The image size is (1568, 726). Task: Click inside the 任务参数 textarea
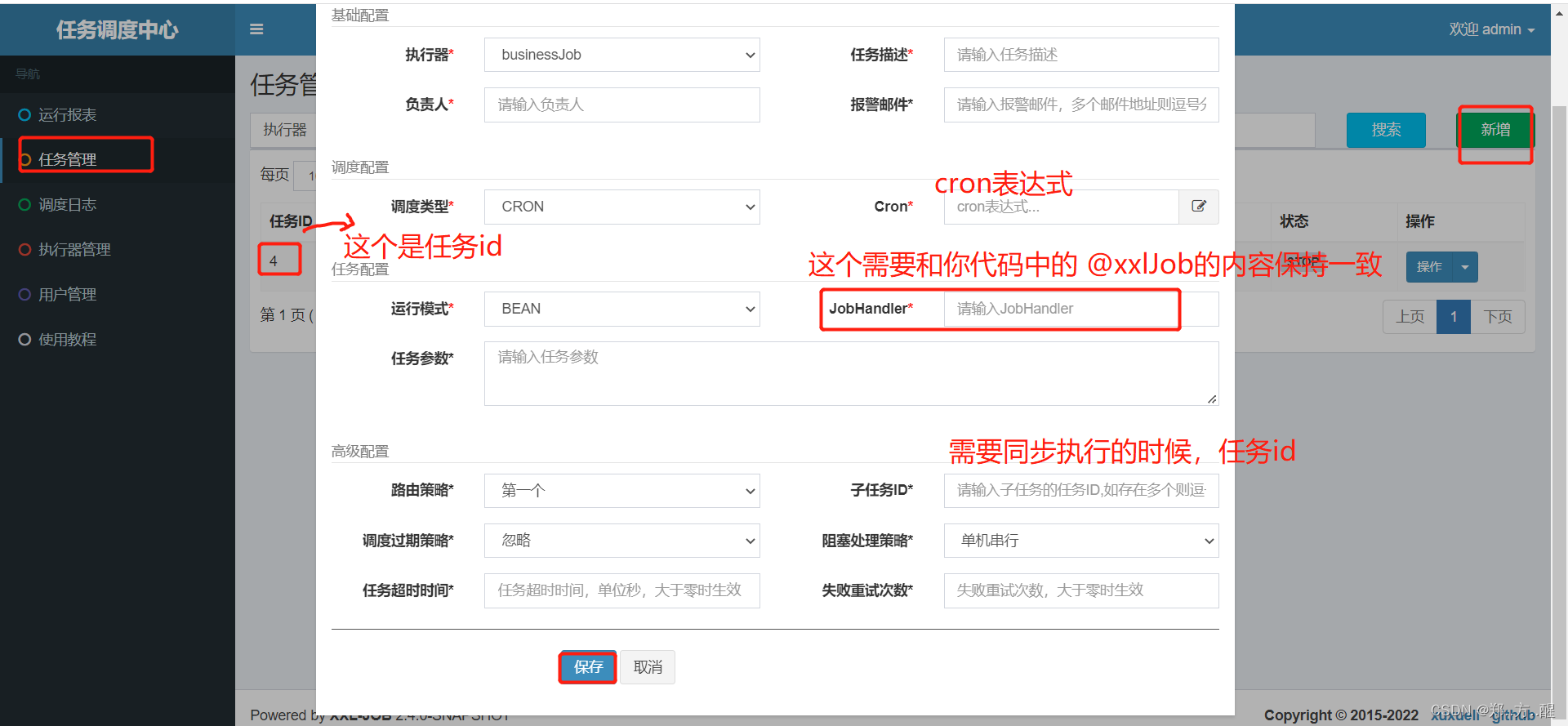[852, 373]
